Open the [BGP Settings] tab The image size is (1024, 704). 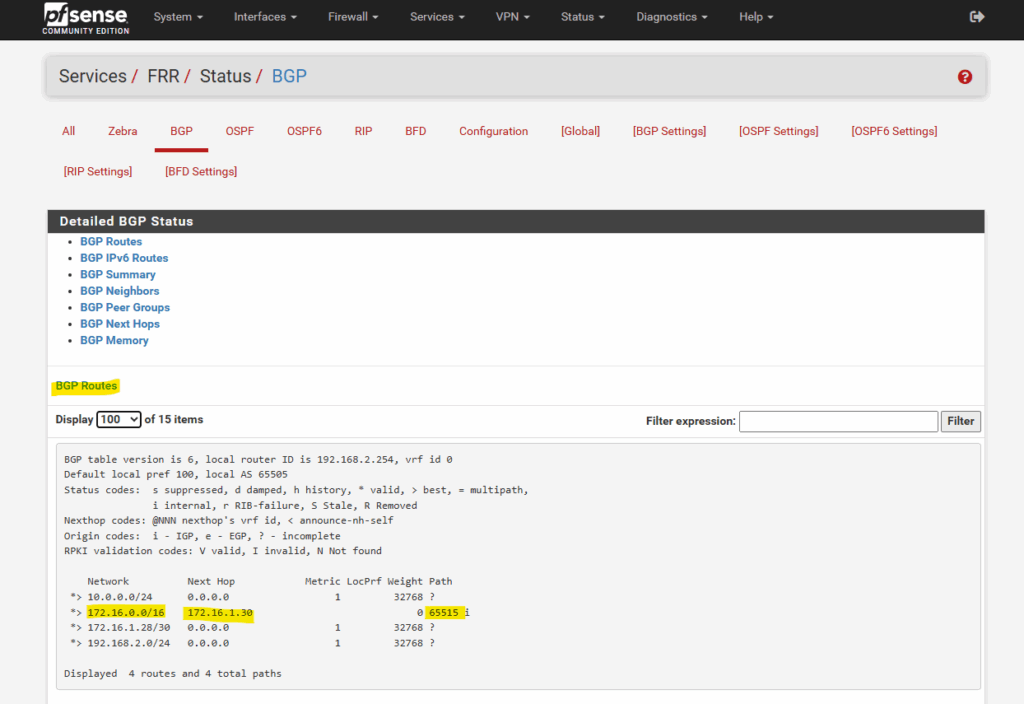click(669, 131)
